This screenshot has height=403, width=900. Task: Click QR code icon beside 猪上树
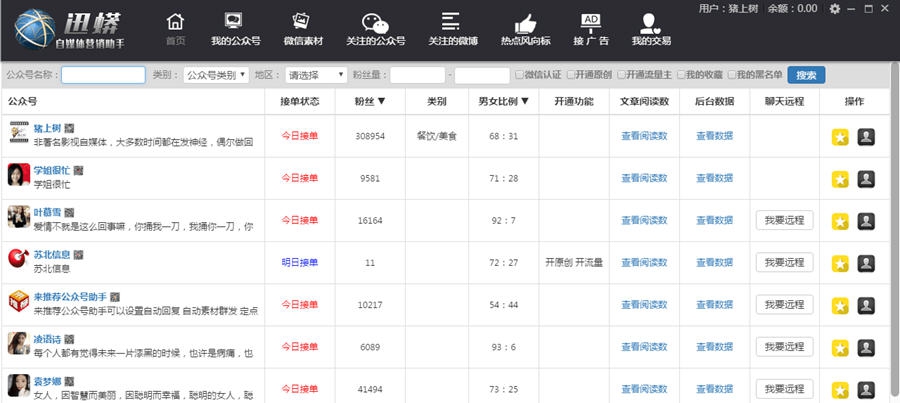coord(69,129)
